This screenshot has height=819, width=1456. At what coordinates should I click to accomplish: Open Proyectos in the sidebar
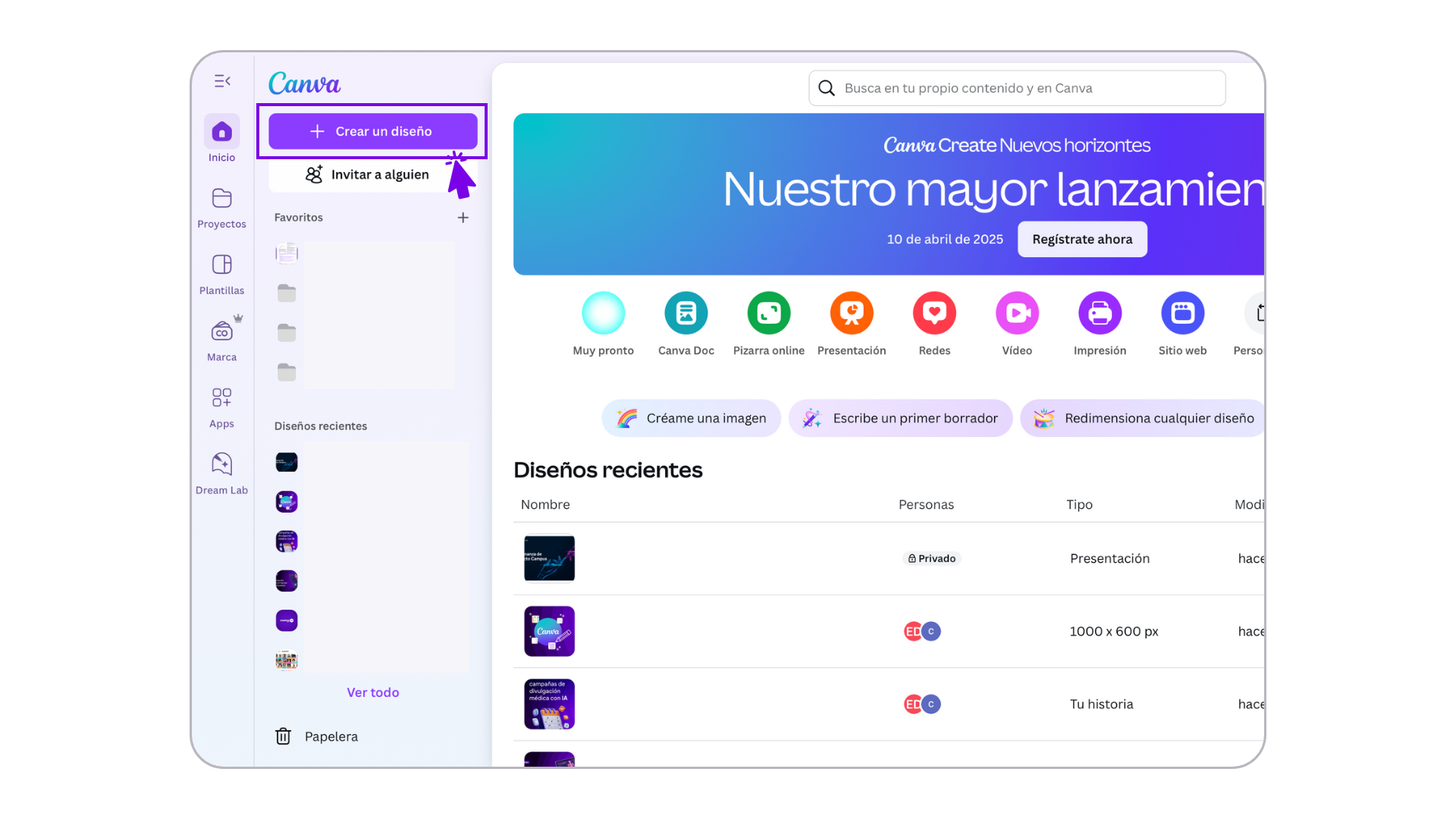[x=221, y=208]
